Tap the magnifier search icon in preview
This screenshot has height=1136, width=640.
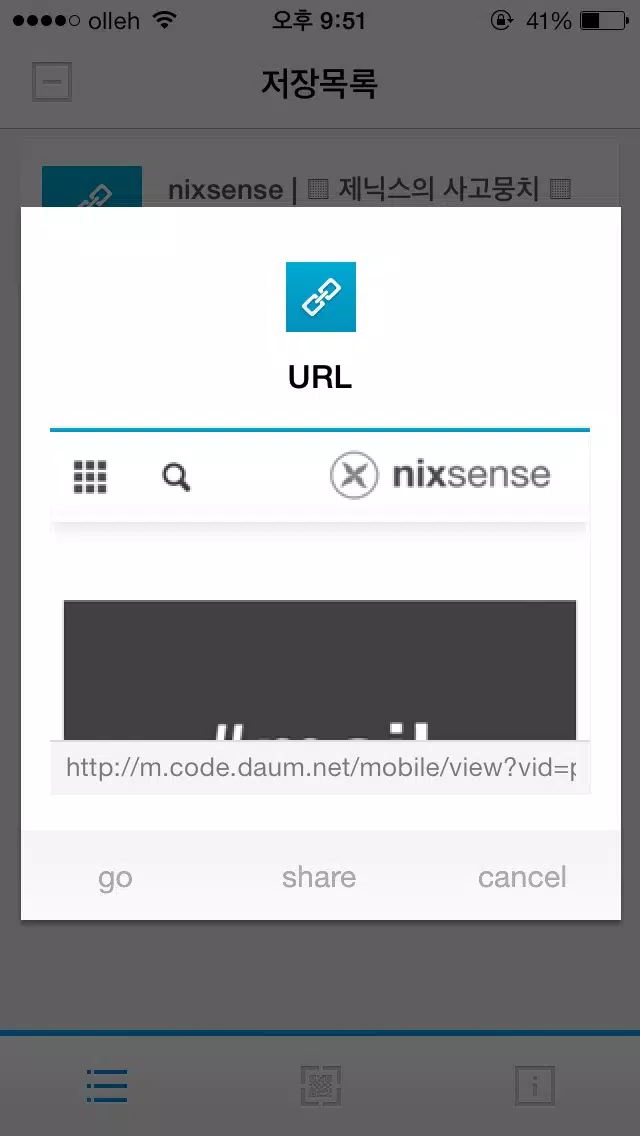[x=176, y=478]
